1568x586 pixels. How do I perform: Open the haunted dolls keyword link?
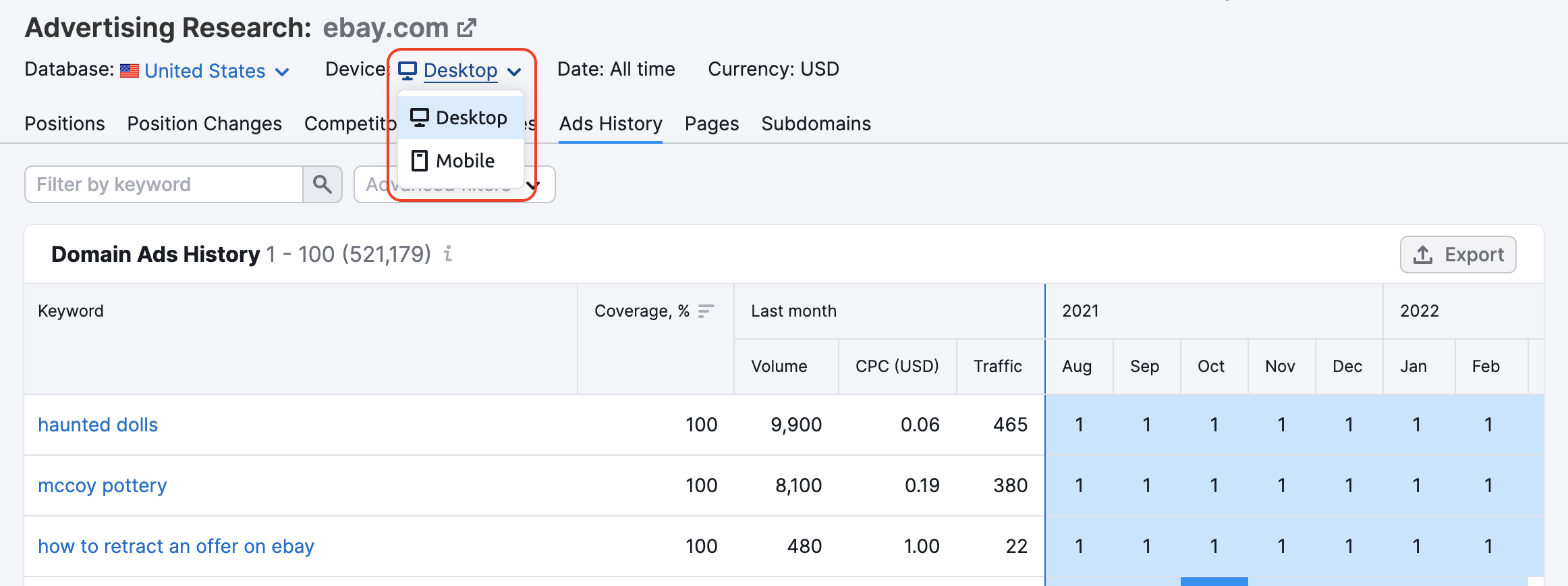(x=98, y=425)
